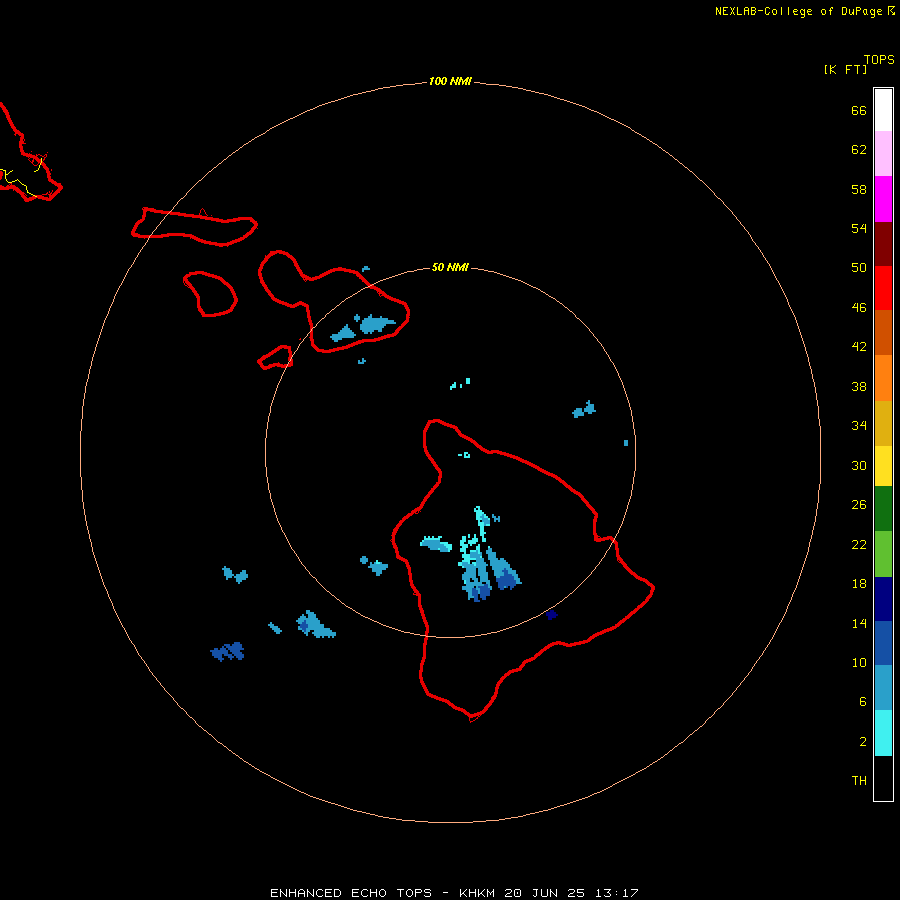Click the legend value 18
The height and width of the screenshot is (900, 900).
click(x=859, y=583)
